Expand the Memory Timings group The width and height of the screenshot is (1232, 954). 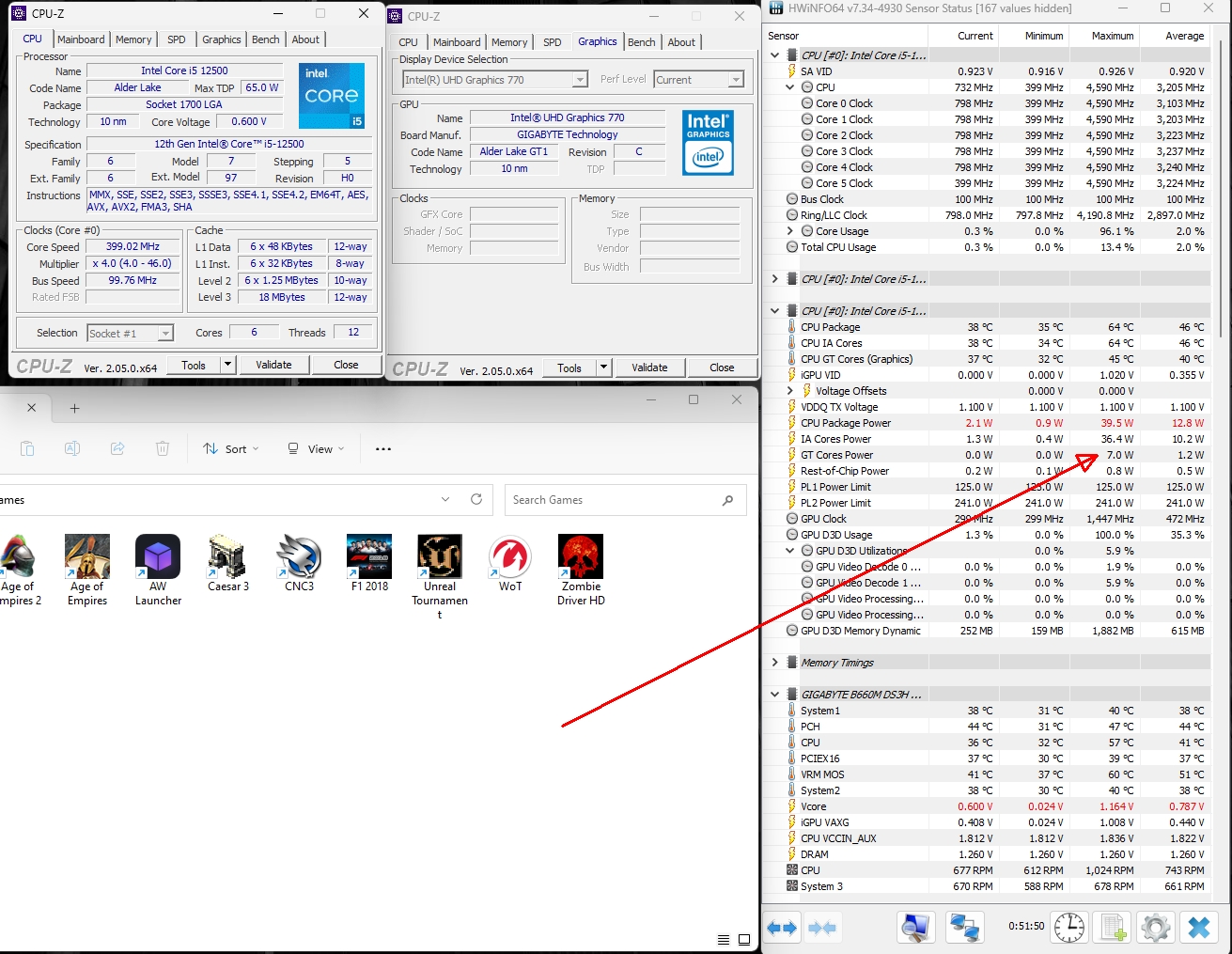774,663
